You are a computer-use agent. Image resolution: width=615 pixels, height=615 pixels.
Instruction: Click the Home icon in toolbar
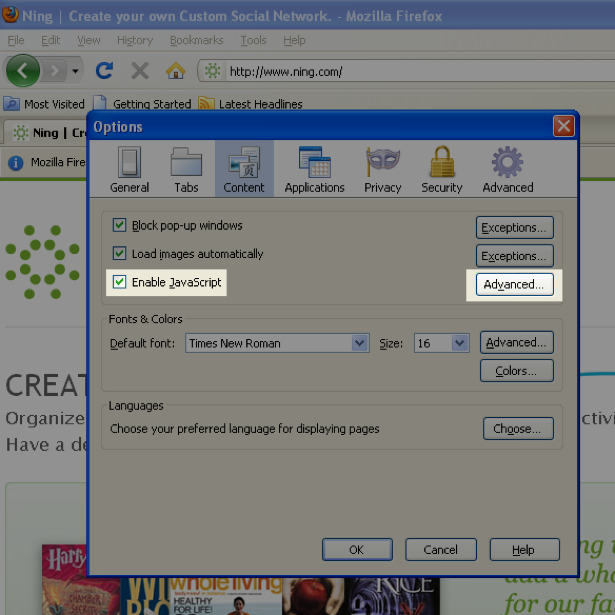175,71
